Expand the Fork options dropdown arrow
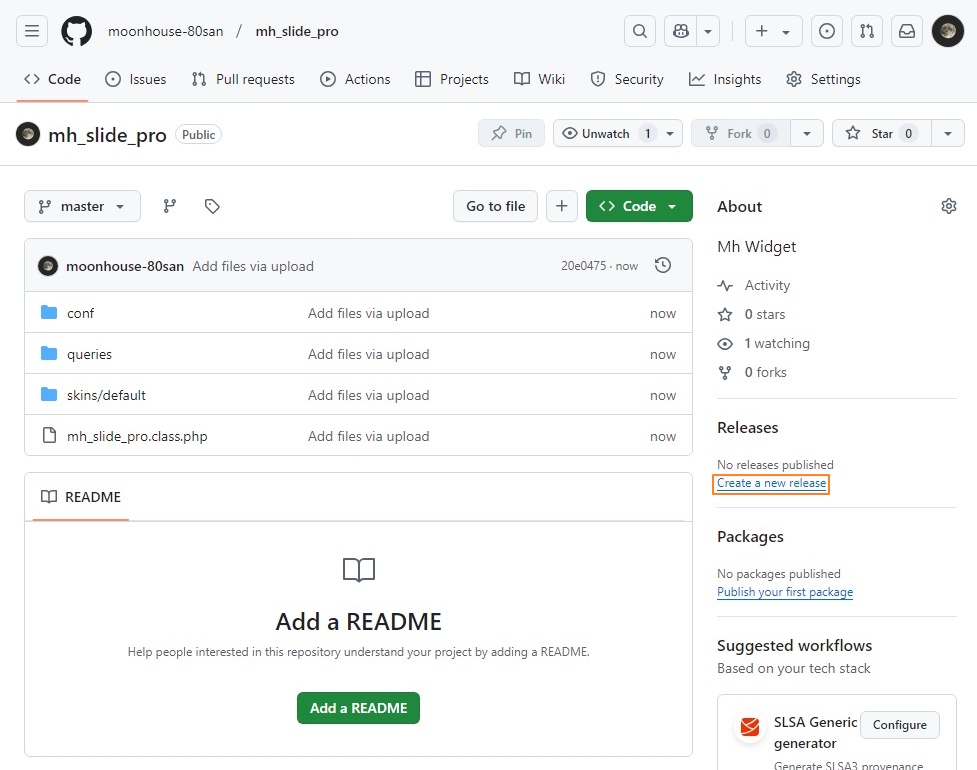 point(807,133)
